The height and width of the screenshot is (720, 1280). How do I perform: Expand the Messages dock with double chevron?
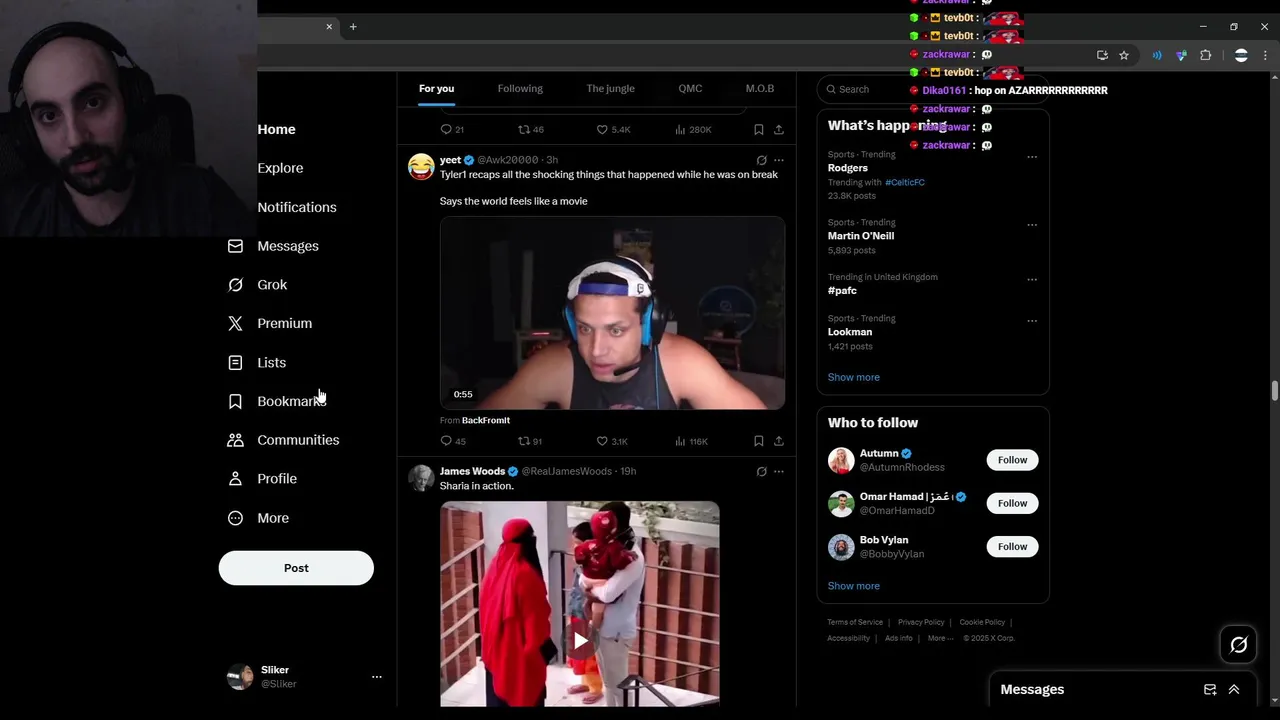1234,690
